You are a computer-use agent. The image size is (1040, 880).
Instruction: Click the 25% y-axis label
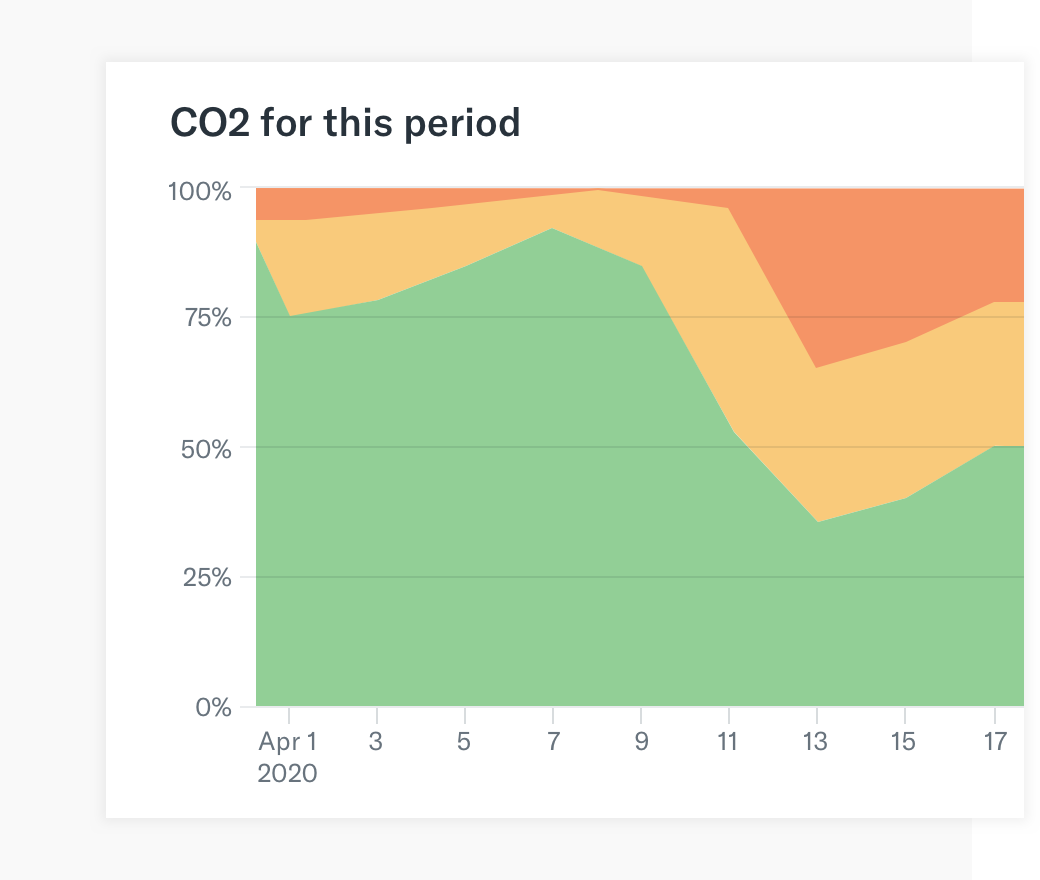click(205, 577)
